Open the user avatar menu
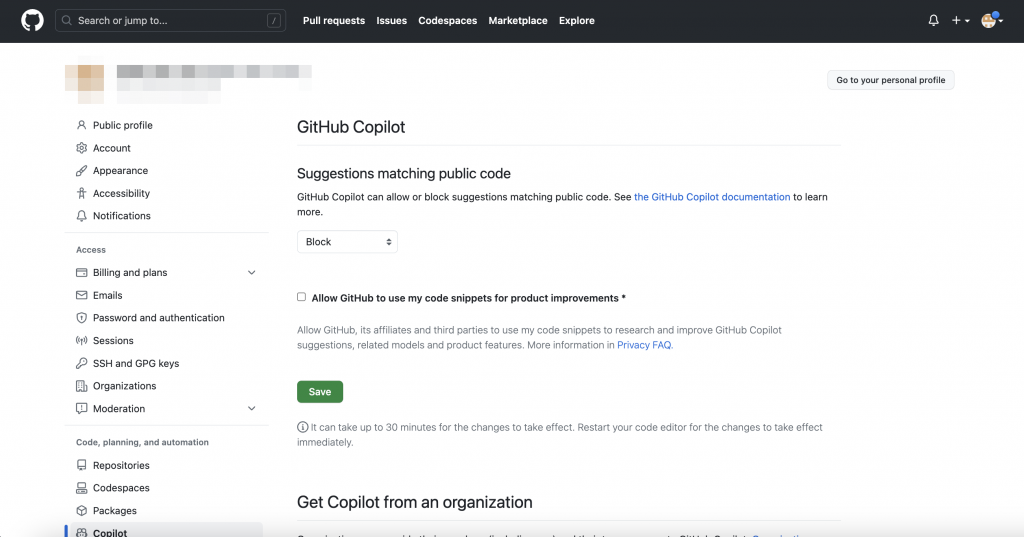The image size is (1024, 537). click(x=992, y=20)
